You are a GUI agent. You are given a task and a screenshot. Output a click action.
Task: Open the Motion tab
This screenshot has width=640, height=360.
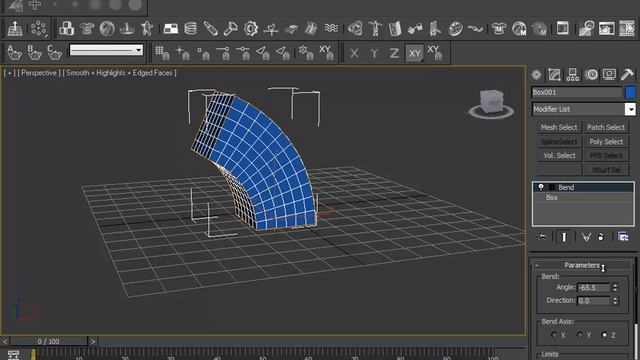591,75
